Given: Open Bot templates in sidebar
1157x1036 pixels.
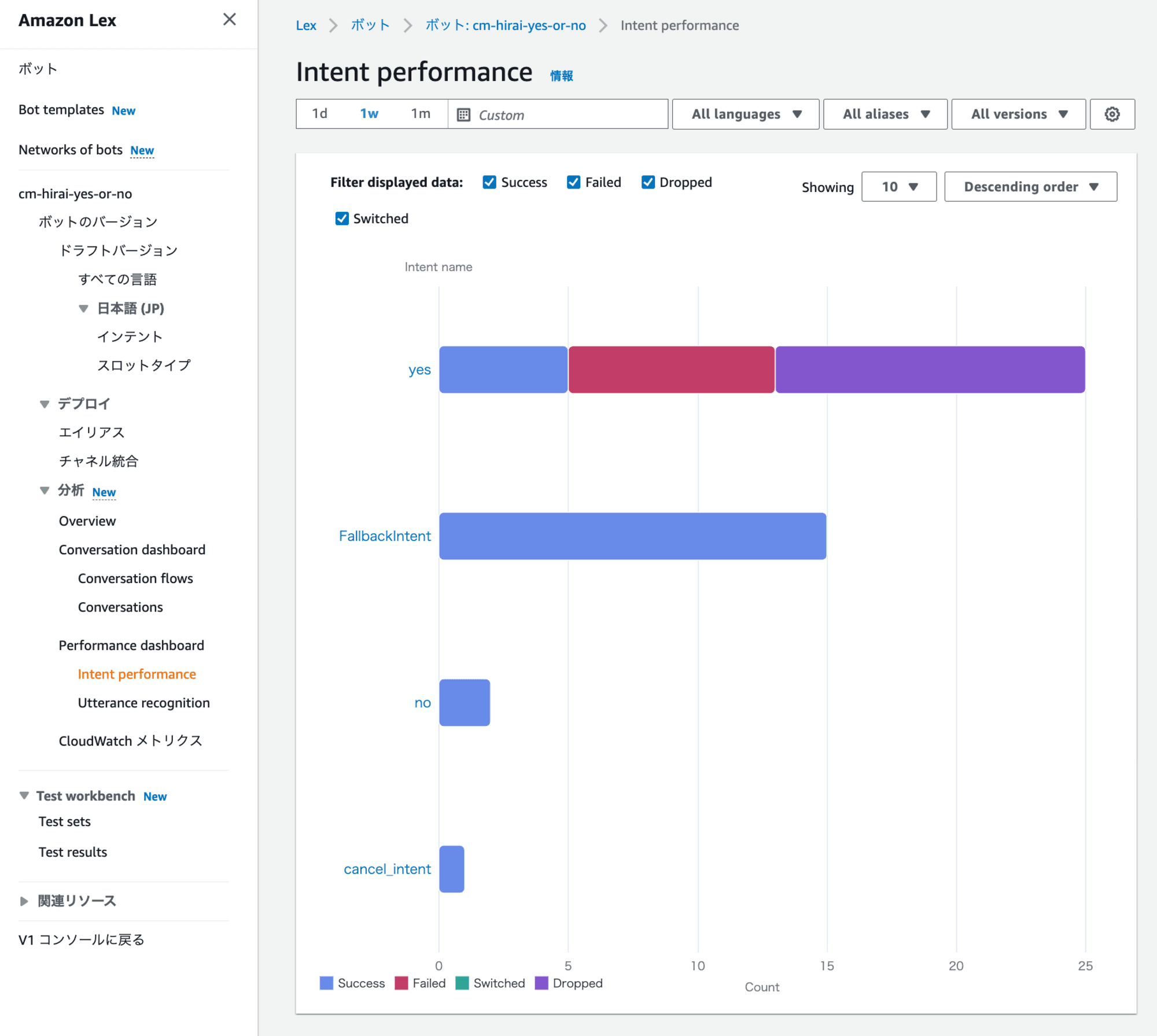Looking at the screenshot, I should tap(61, 110).
